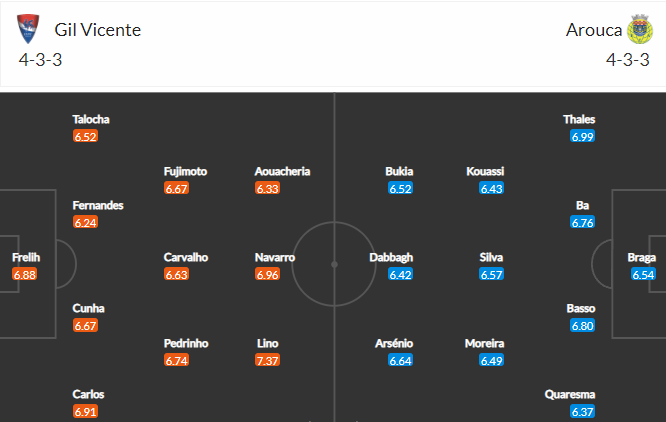Select player Fujimoto on the pitch
666x422 pixels.
[186, 171]
